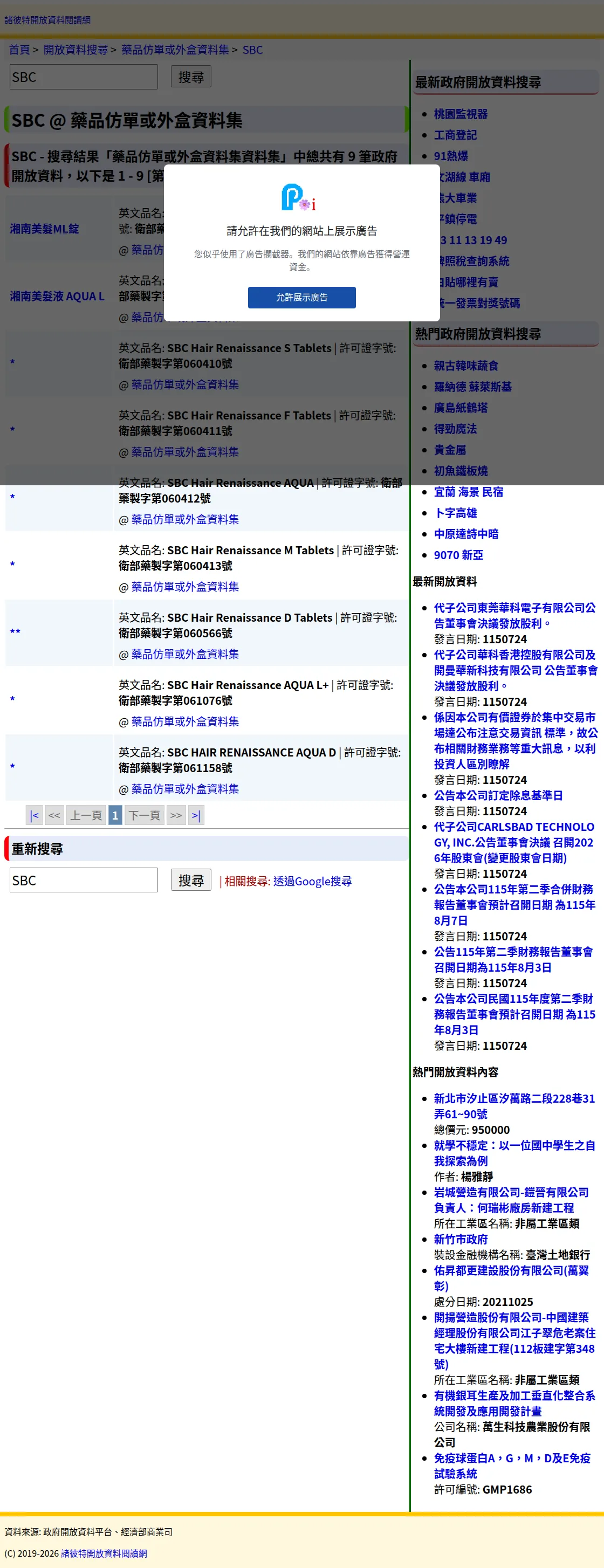Click the 下一頁 pagination button
604x1568 pixels.
145,815
